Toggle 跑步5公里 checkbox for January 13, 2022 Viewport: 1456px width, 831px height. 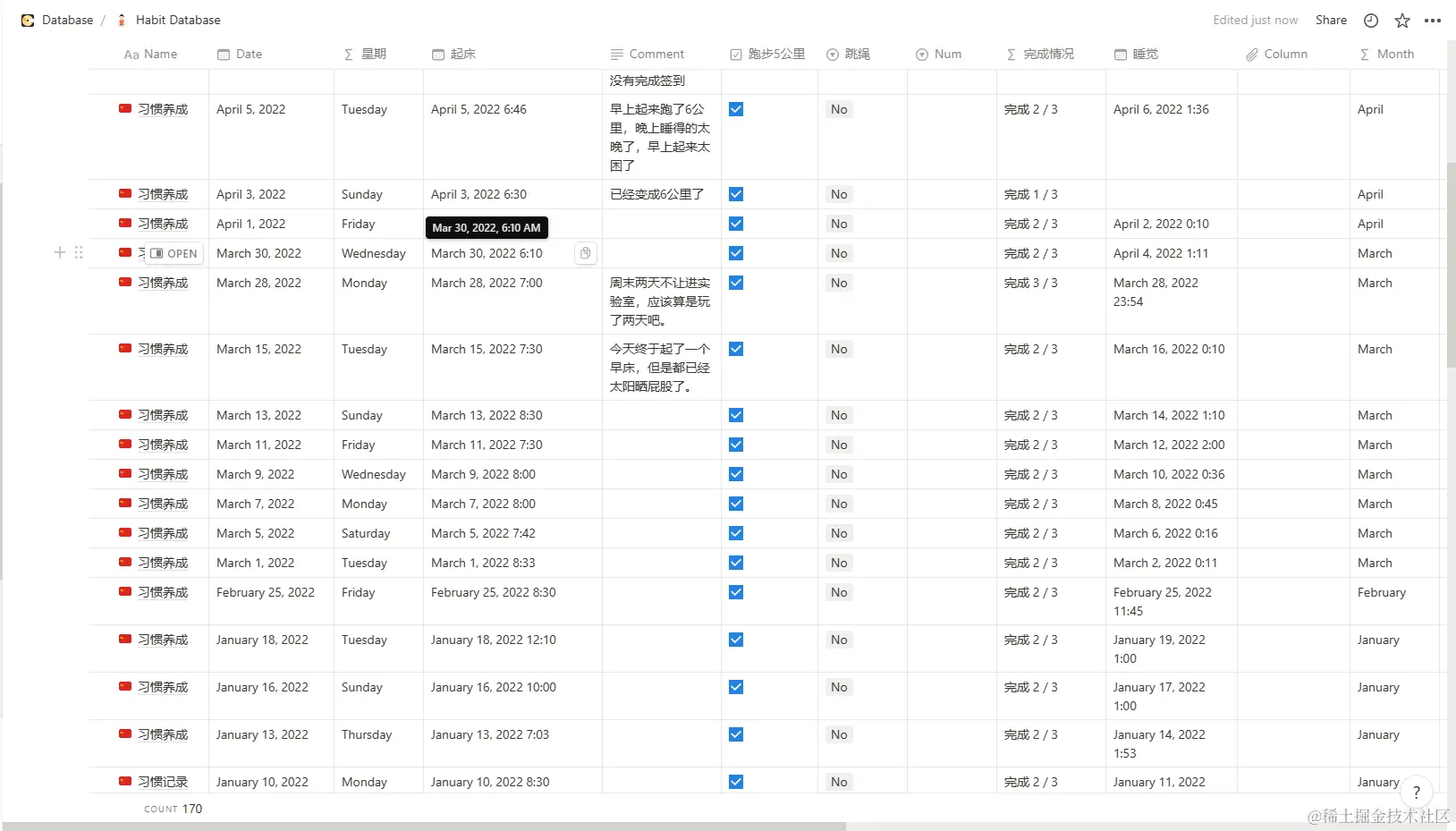tap(736, 734)
